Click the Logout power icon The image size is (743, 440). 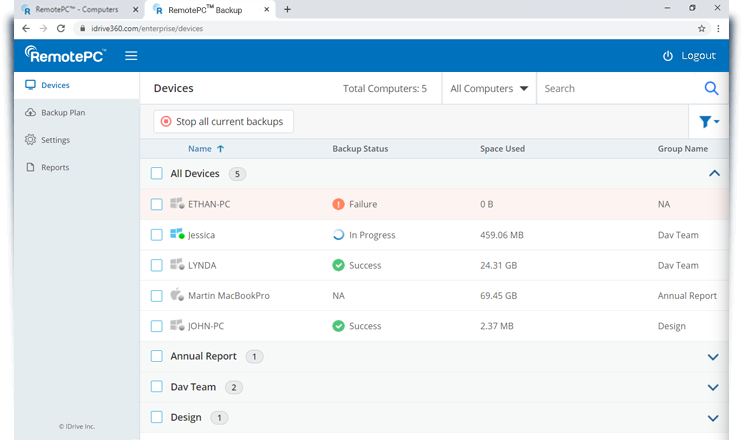[x=668, y=56]
